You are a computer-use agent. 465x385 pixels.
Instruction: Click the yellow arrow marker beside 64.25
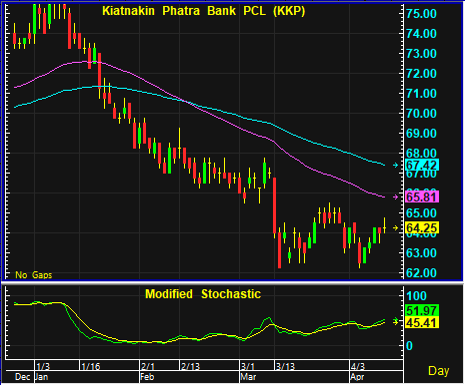click(x=395, y=228)
